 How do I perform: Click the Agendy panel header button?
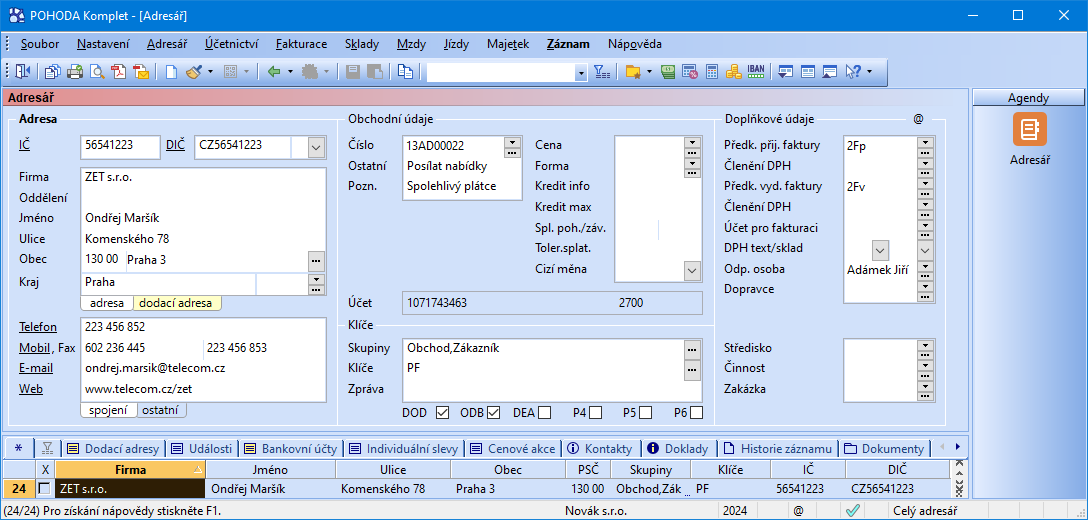pyautogui.click(x=1028, y=99)
